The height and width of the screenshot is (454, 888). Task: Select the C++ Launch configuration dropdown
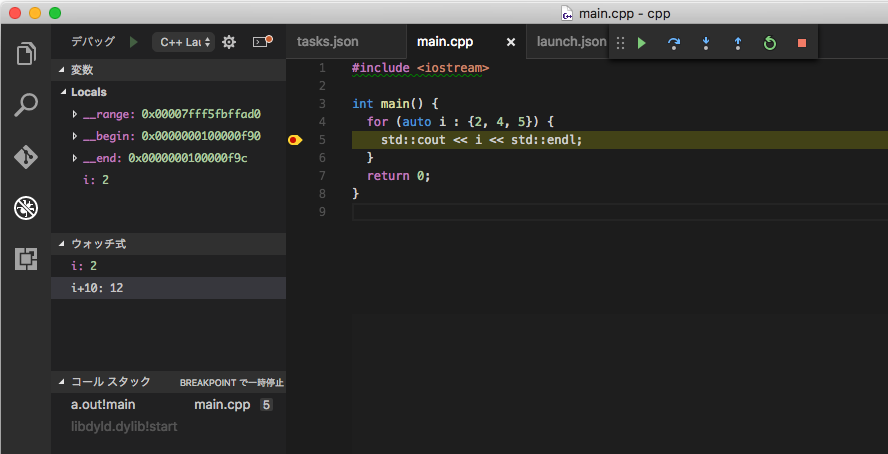click(x=183, y=42)
